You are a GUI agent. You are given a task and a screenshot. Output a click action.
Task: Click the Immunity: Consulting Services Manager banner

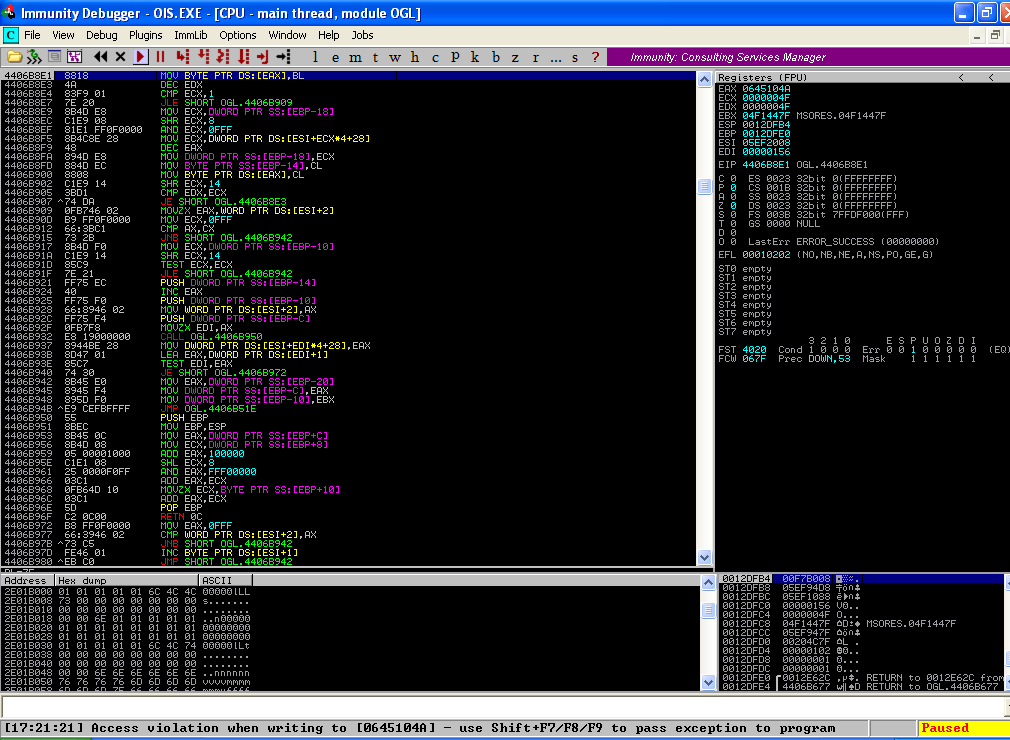[808, 57]
